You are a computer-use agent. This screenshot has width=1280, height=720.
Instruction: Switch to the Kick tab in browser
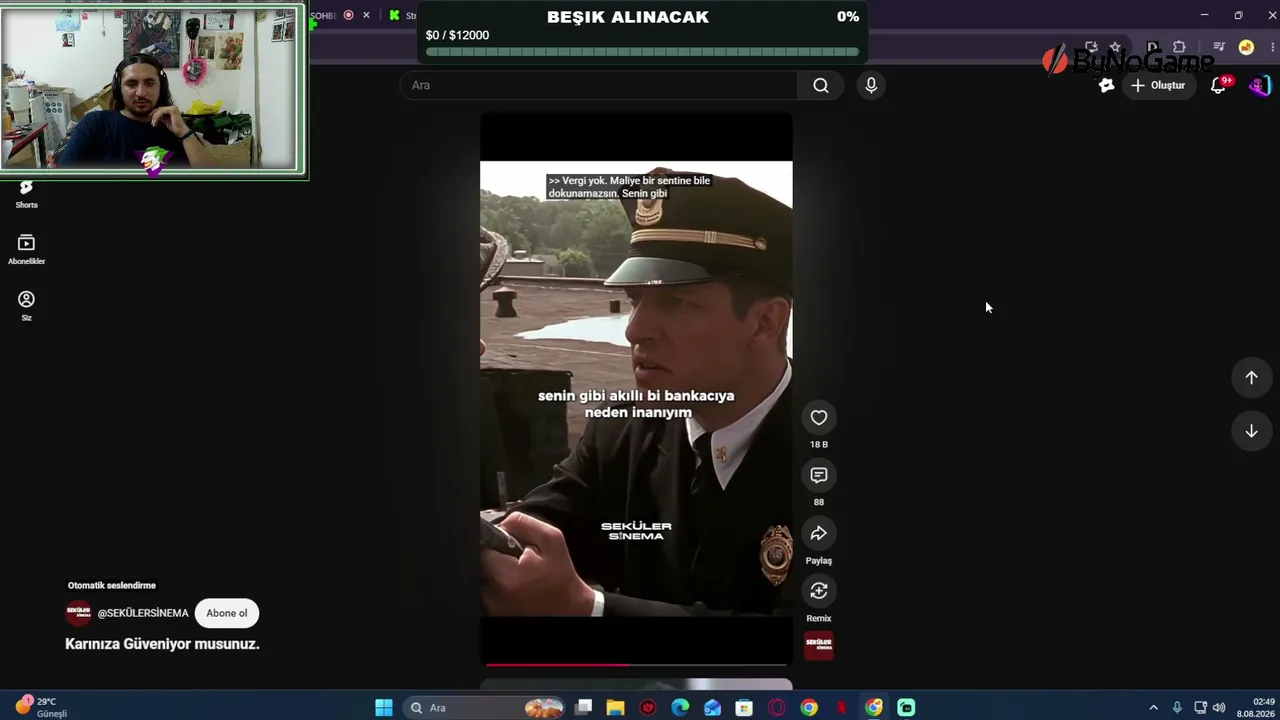click(402, 15)
